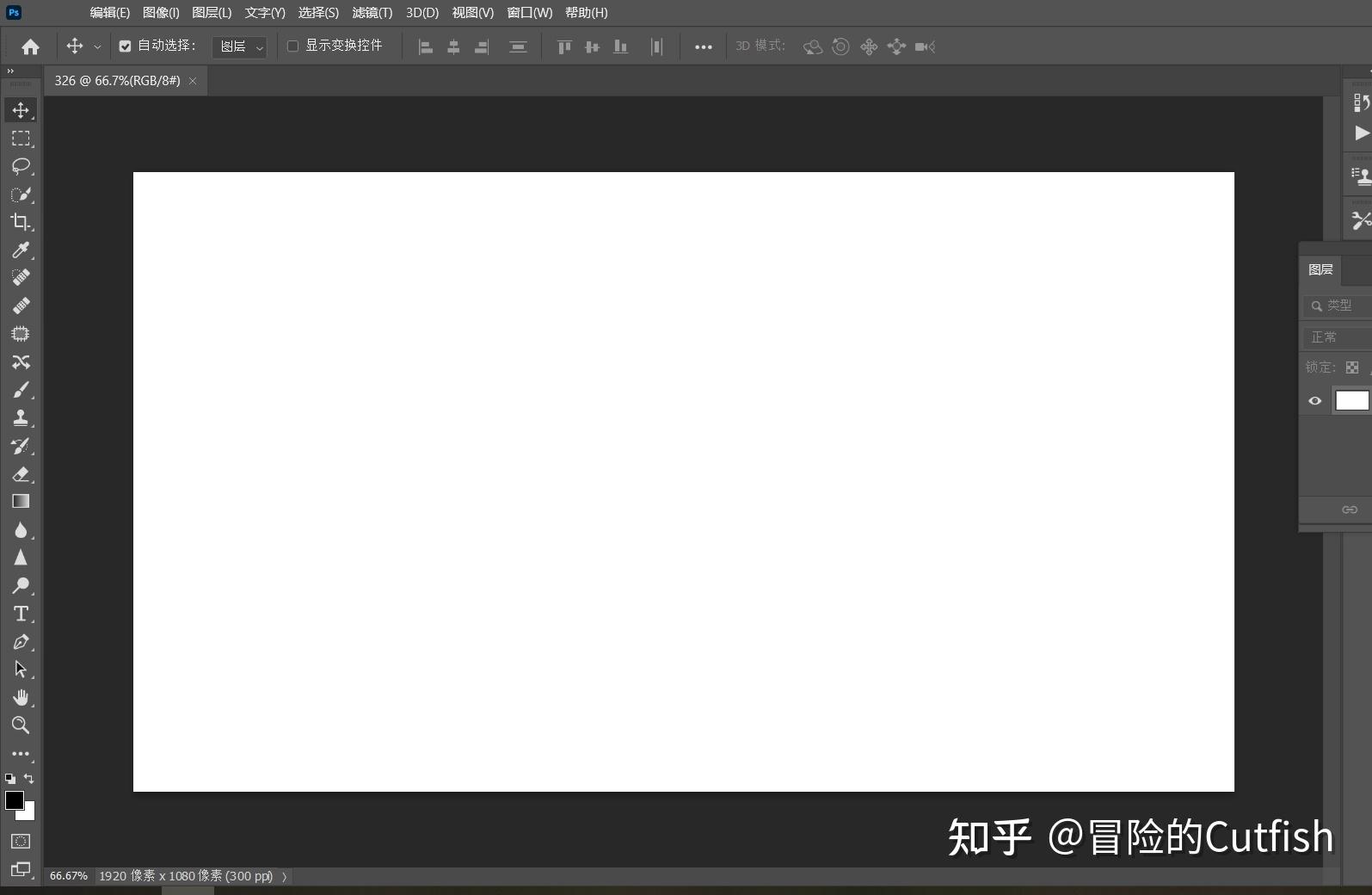Select the Hand tool

tap(21, 698)
